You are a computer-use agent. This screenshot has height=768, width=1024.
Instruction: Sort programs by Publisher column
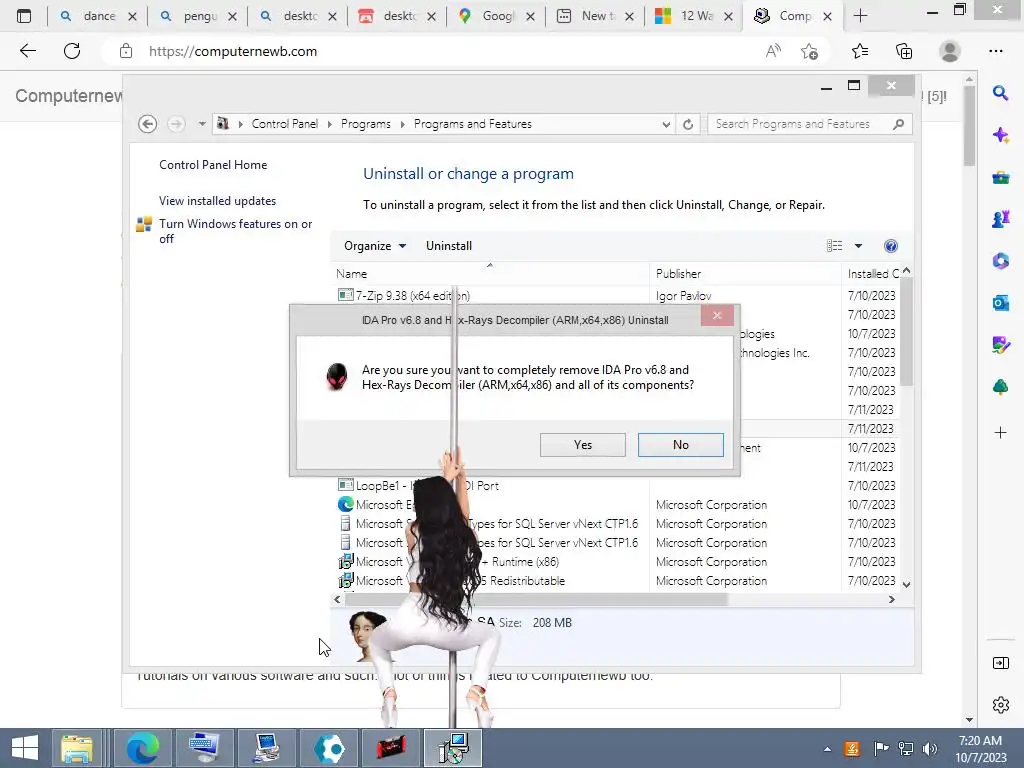point(746,274)
